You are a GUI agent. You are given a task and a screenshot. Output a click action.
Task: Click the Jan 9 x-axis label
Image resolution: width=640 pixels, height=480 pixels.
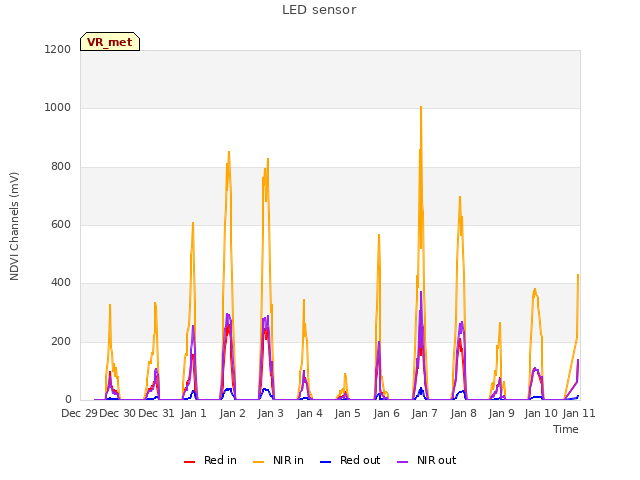pyautogui.click(x=501, y=413)
